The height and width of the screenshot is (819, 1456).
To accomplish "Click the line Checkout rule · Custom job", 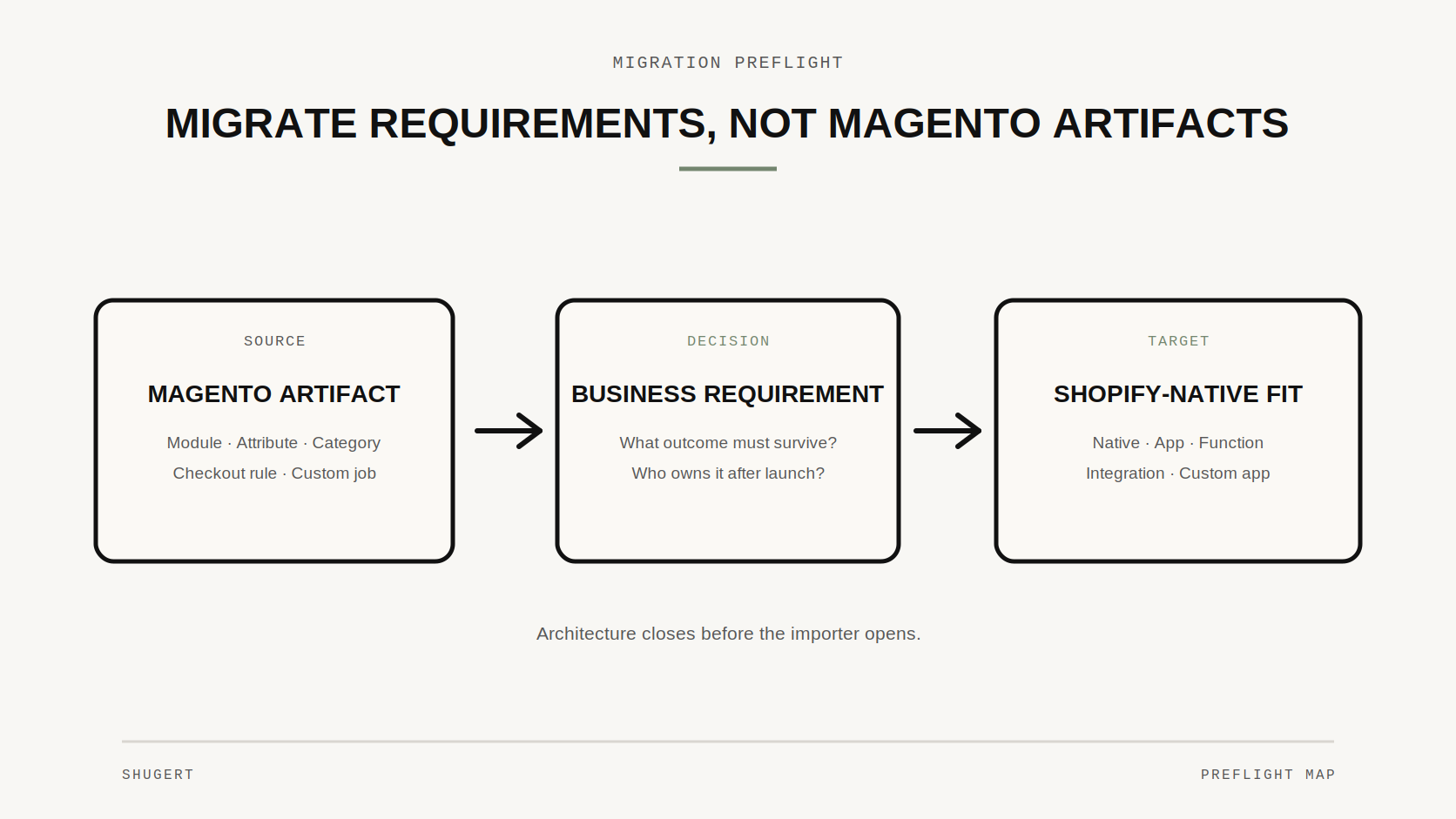I will tap(274, 473).
